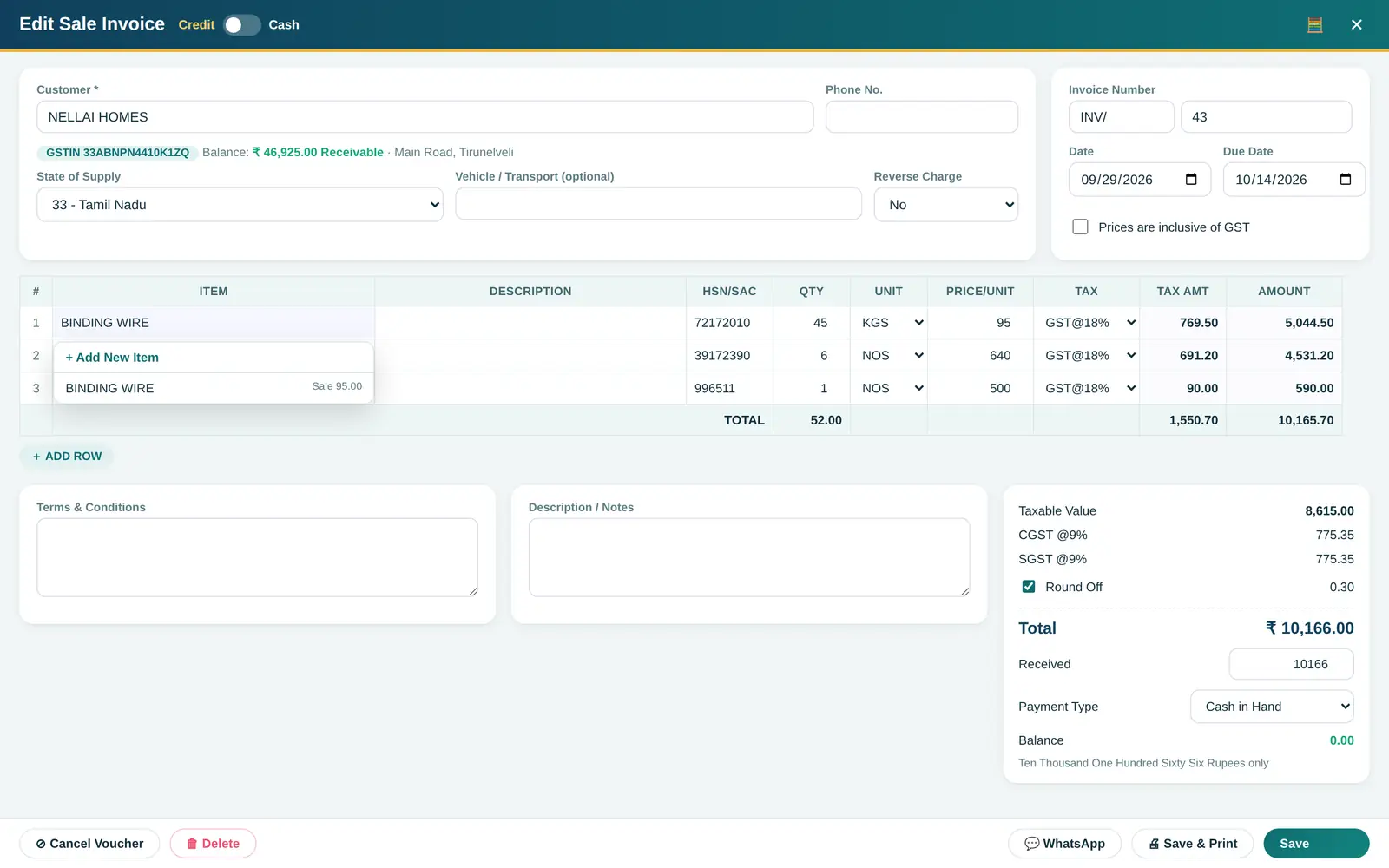This screenshot has width=1389, height=868.
Task: Save the invoice
Action: tap(1316, 844)
